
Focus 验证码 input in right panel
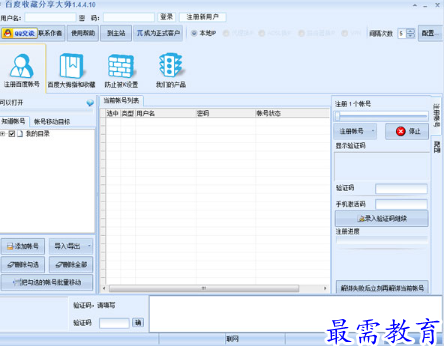click(401, 189)
